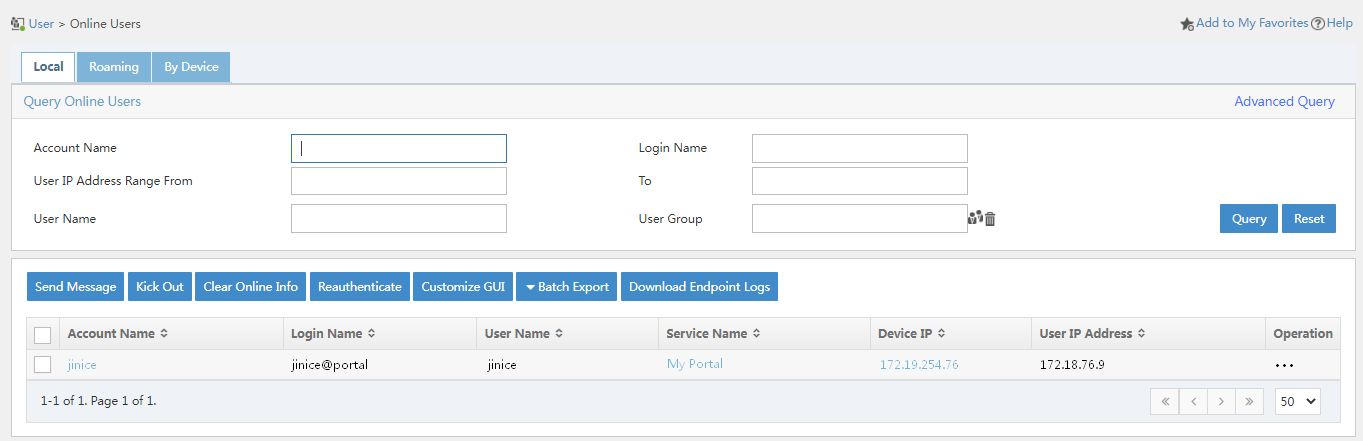Sort by Login Name column arrows
This screenshot has height=441, width=1363.
(x=371, y=334)
